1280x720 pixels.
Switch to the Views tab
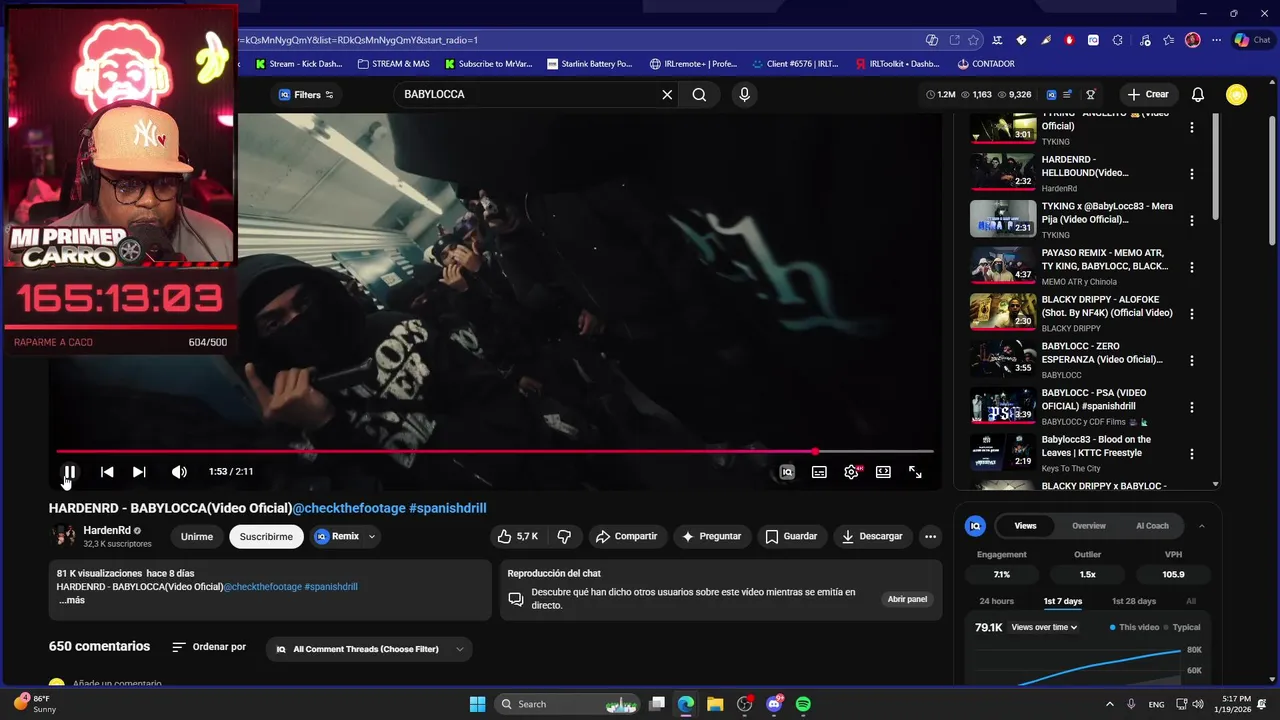(x=1025, y=526)
